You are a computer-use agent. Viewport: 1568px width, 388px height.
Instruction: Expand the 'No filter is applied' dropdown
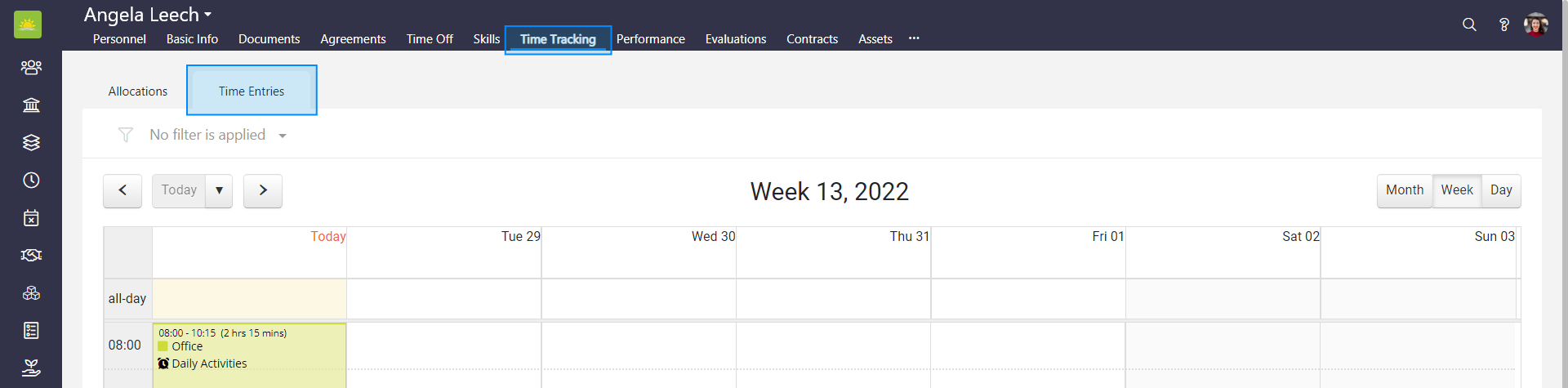[283, 136]
